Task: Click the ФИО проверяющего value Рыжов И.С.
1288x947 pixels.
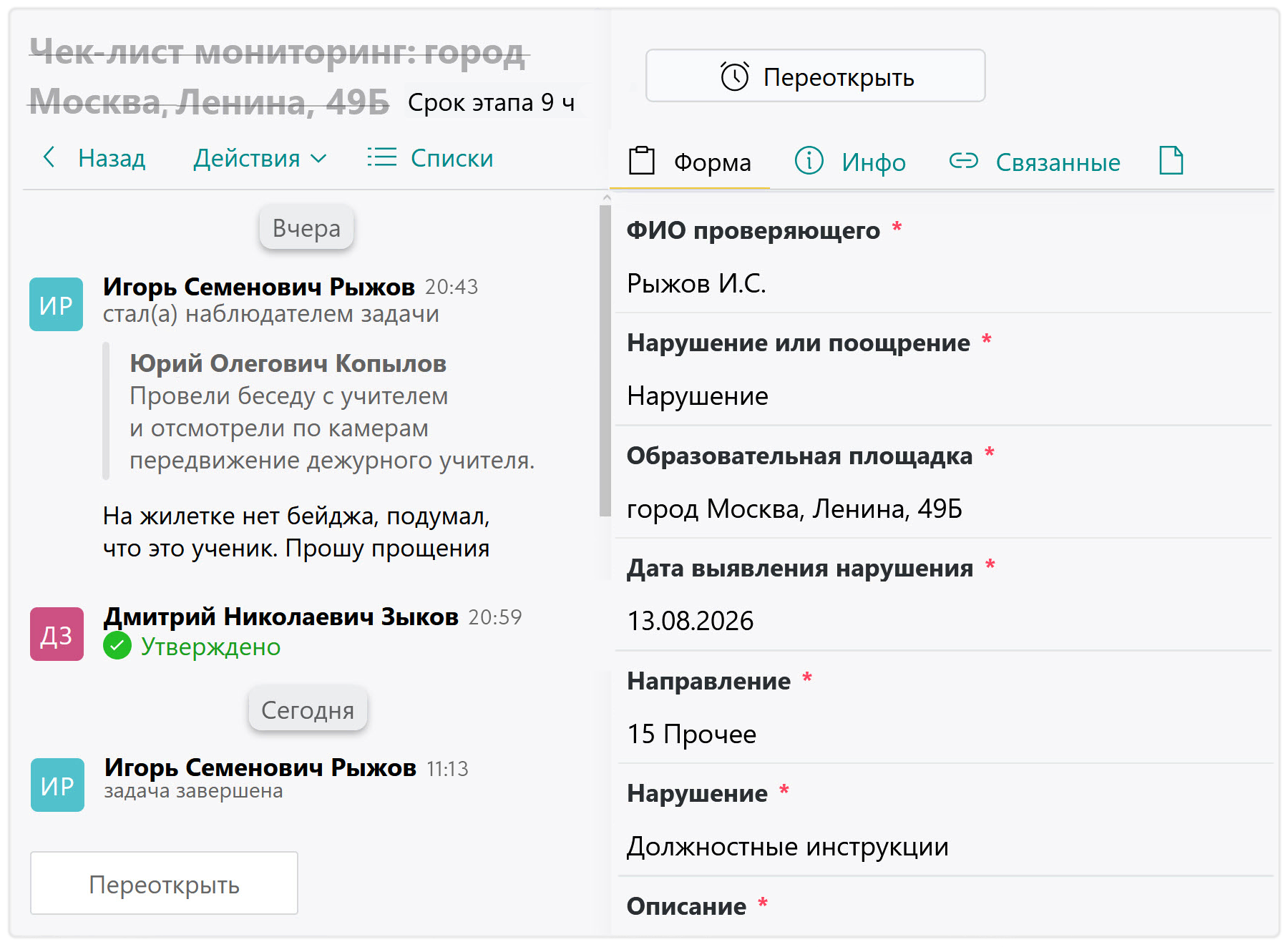Action: pyautogui.click(x=696, y=284)
